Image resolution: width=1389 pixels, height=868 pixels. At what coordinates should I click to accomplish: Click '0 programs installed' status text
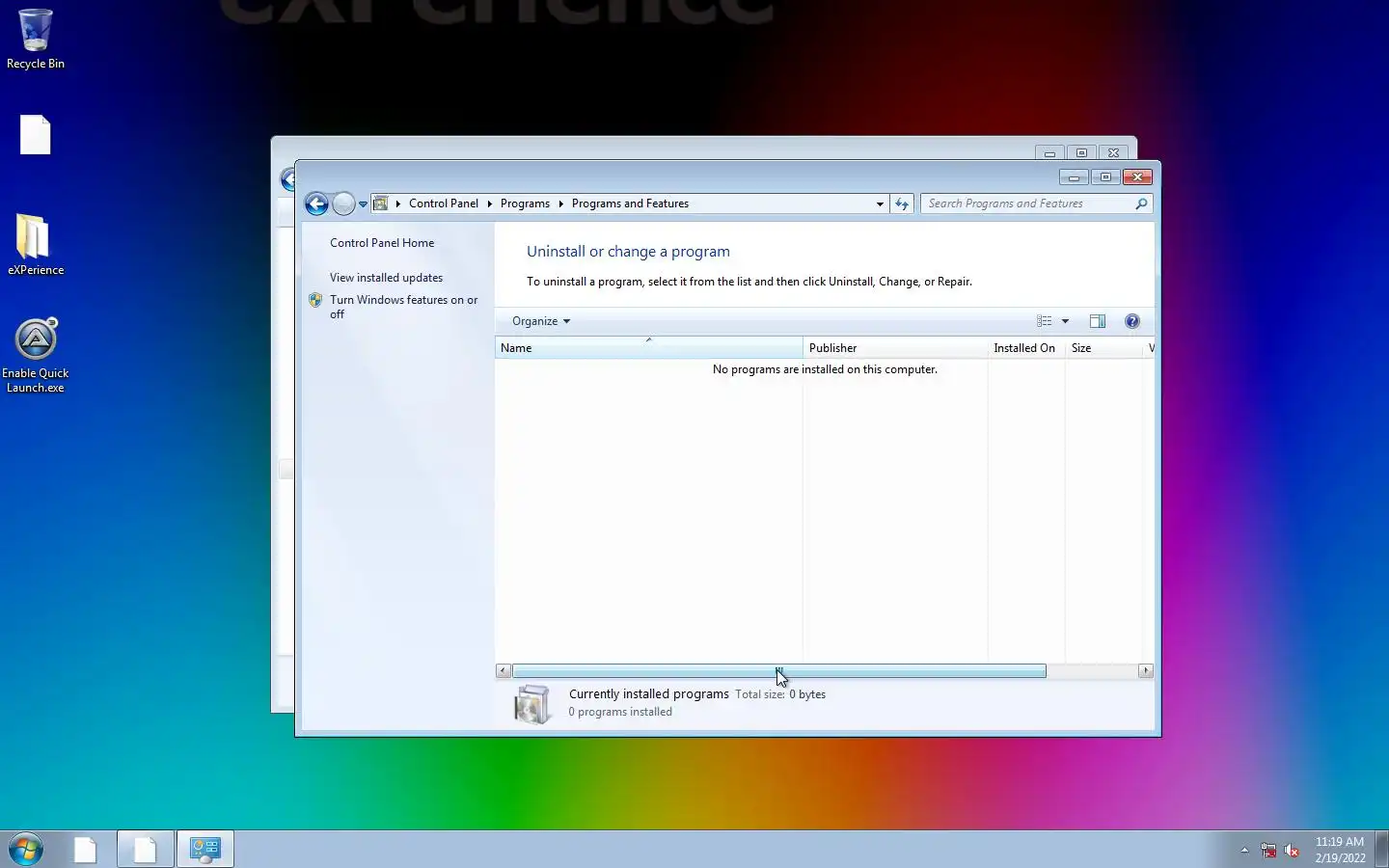[x=620, y=712]
